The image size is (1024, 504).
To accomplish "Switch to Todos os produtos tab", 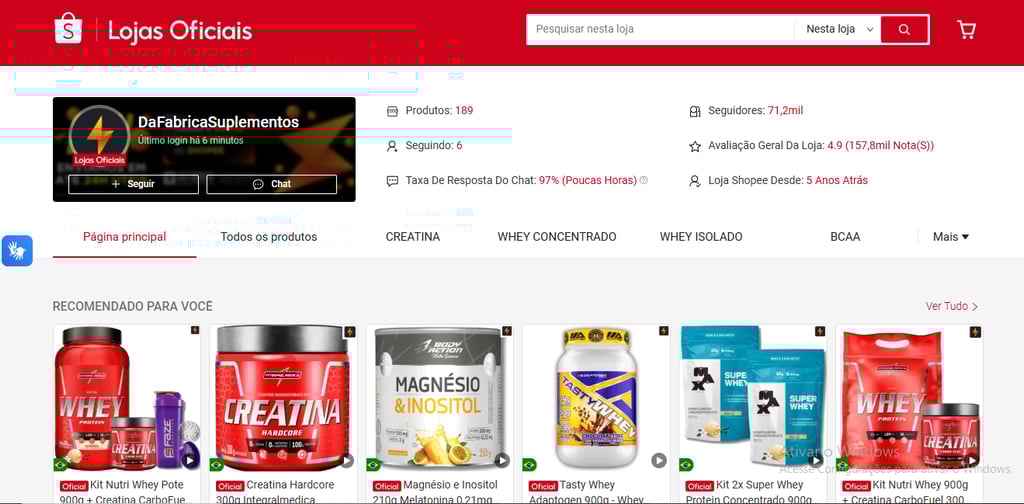I will click(x=268, y=237).
